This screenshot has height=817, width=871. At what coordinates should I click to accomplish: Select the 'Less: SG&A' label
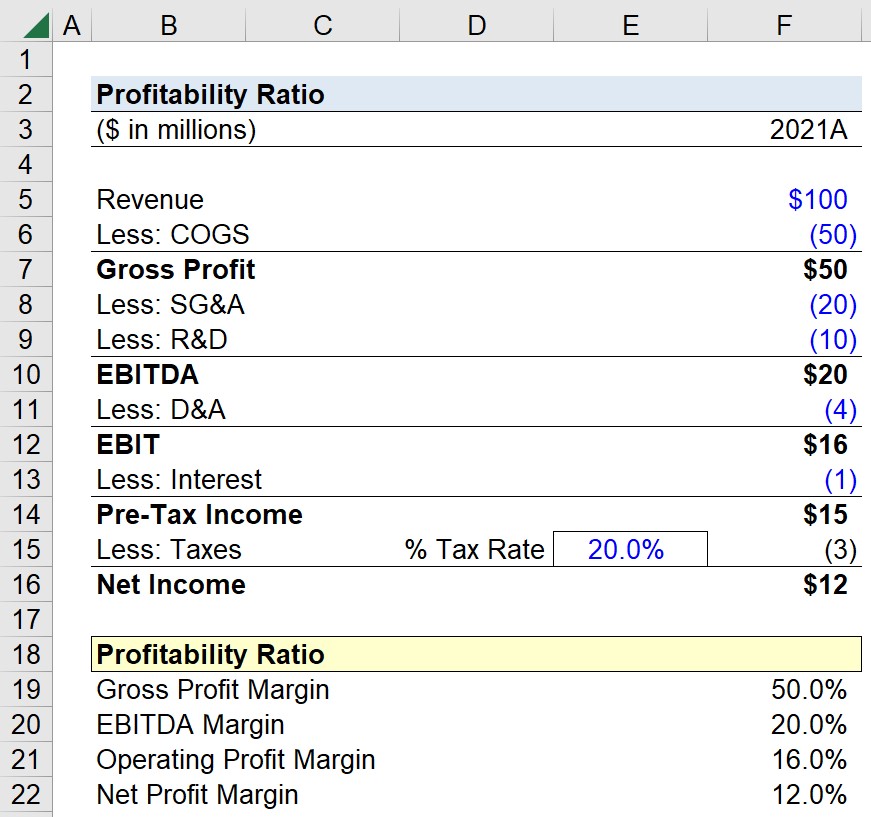tap(171, 304)
